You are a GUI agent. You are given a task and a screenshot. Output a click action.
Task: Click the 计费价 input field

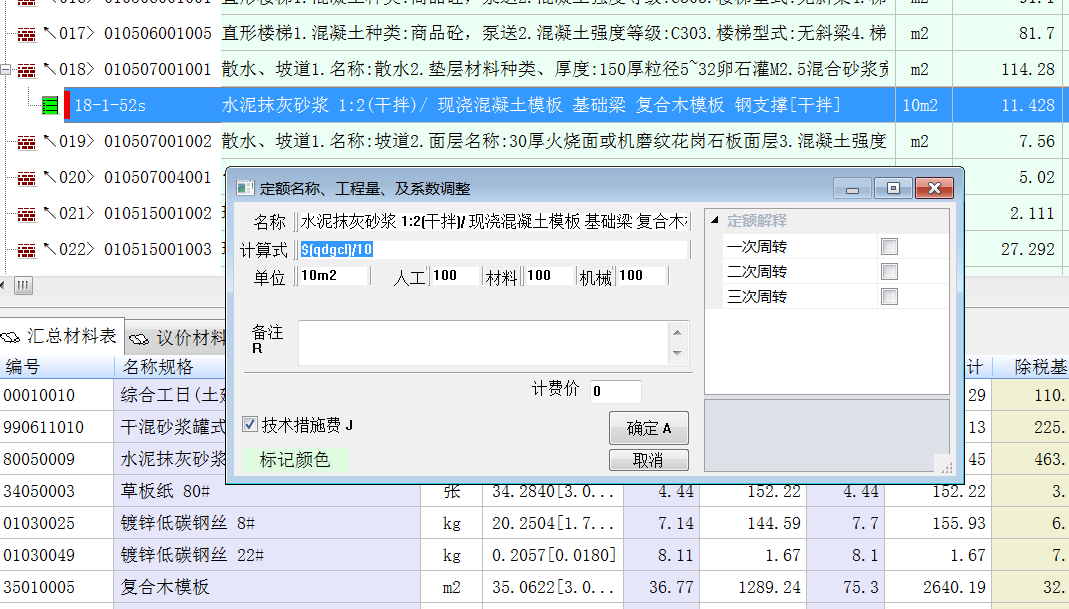click(616, 391)
